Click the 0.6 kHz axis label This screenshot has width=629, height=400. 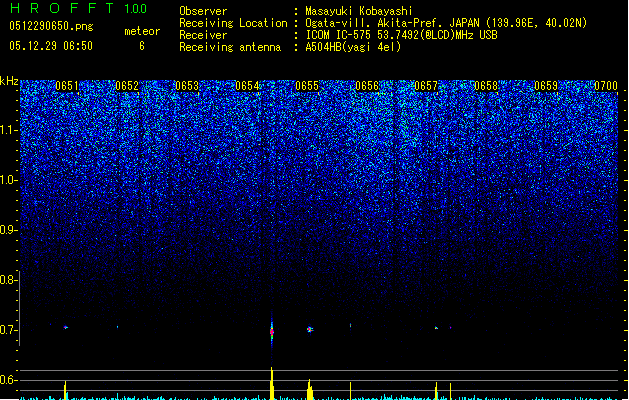[x=9, y=380]
